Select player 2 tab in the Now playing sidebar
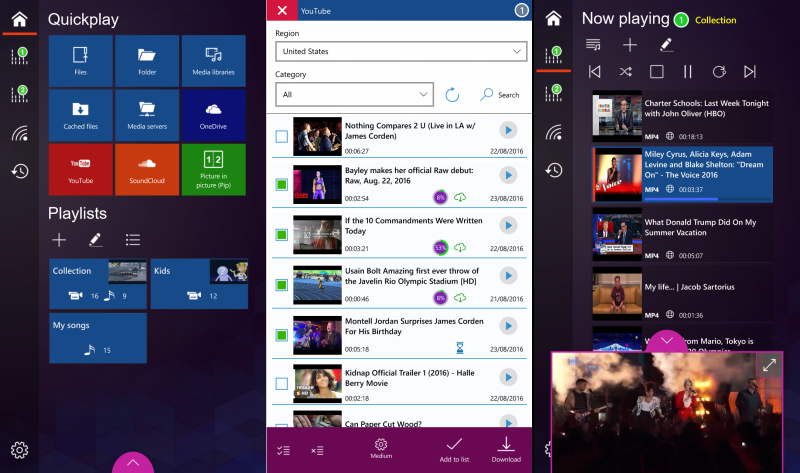This screenshot has height=473, width=800. tap(554, 93)
